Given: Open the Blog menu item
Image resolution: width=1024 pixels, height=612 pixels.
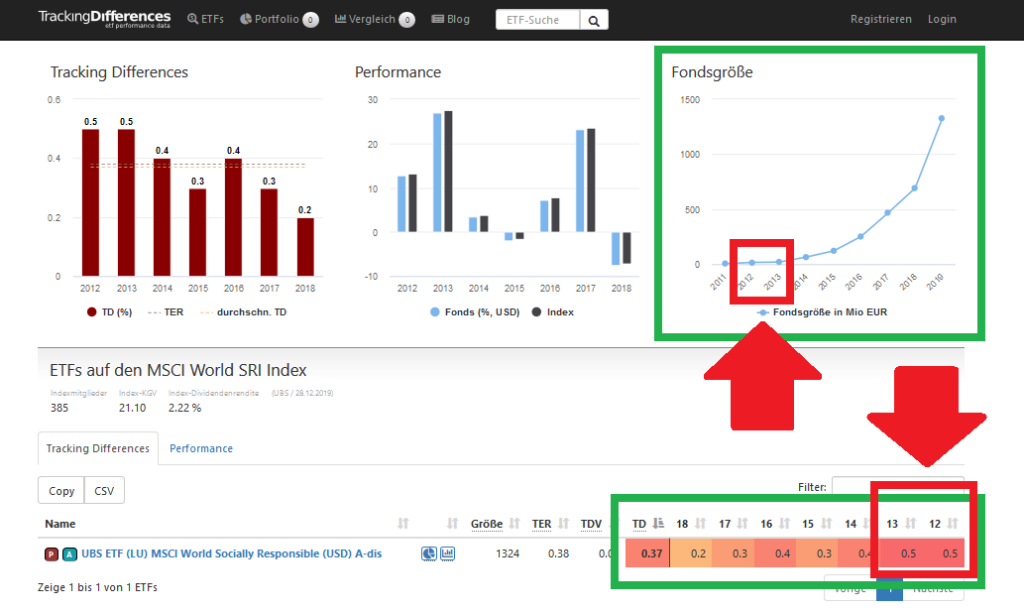Looking at the screenshot, I should click(451, 20).
